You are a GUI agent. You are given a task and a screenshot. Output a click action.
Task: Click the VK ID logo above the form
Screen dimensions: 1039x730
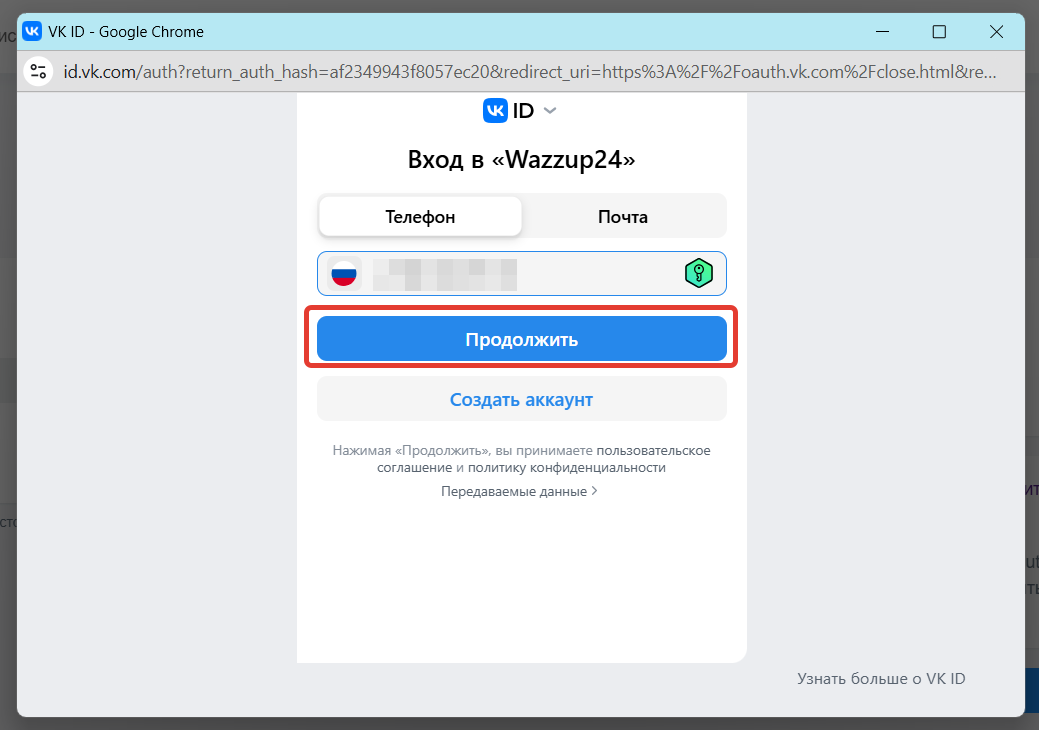(x=508, y=111)
